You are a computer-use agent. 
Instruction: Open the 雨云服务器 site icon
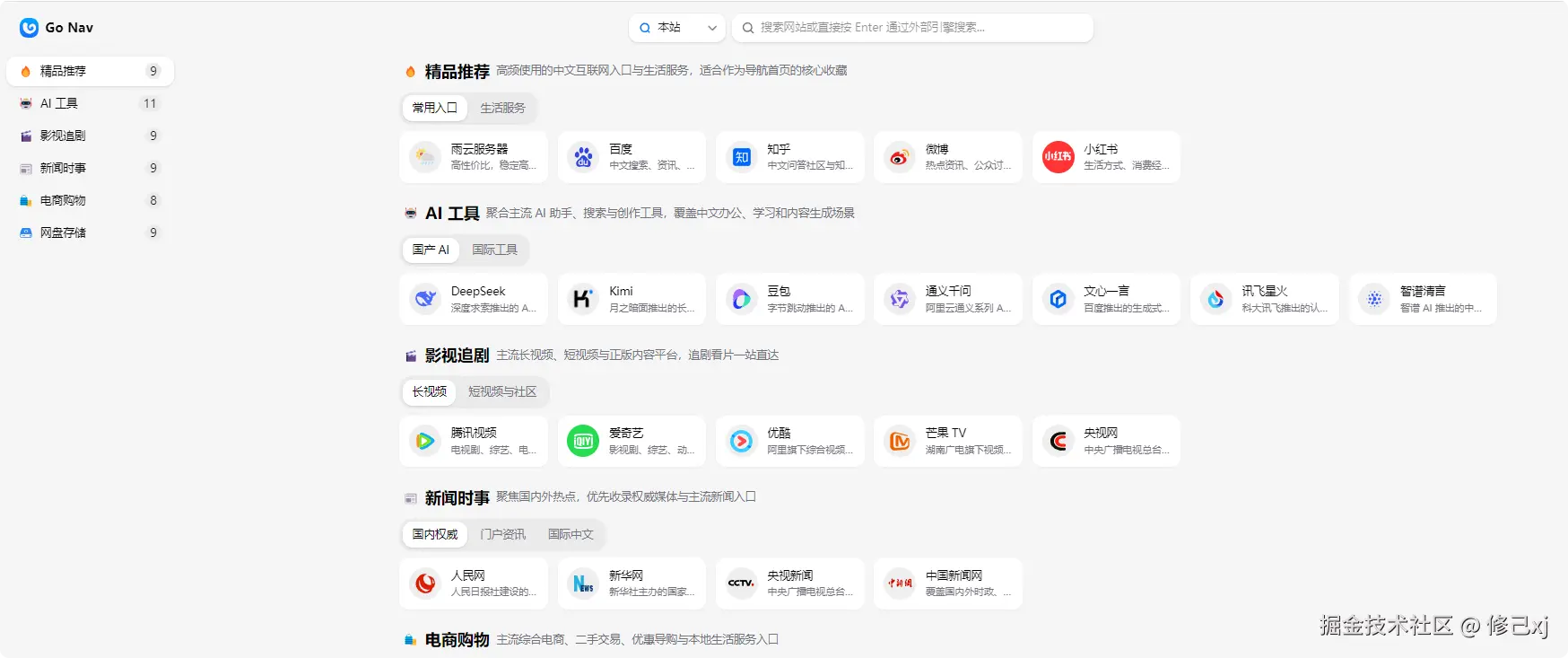coord(425,157)
